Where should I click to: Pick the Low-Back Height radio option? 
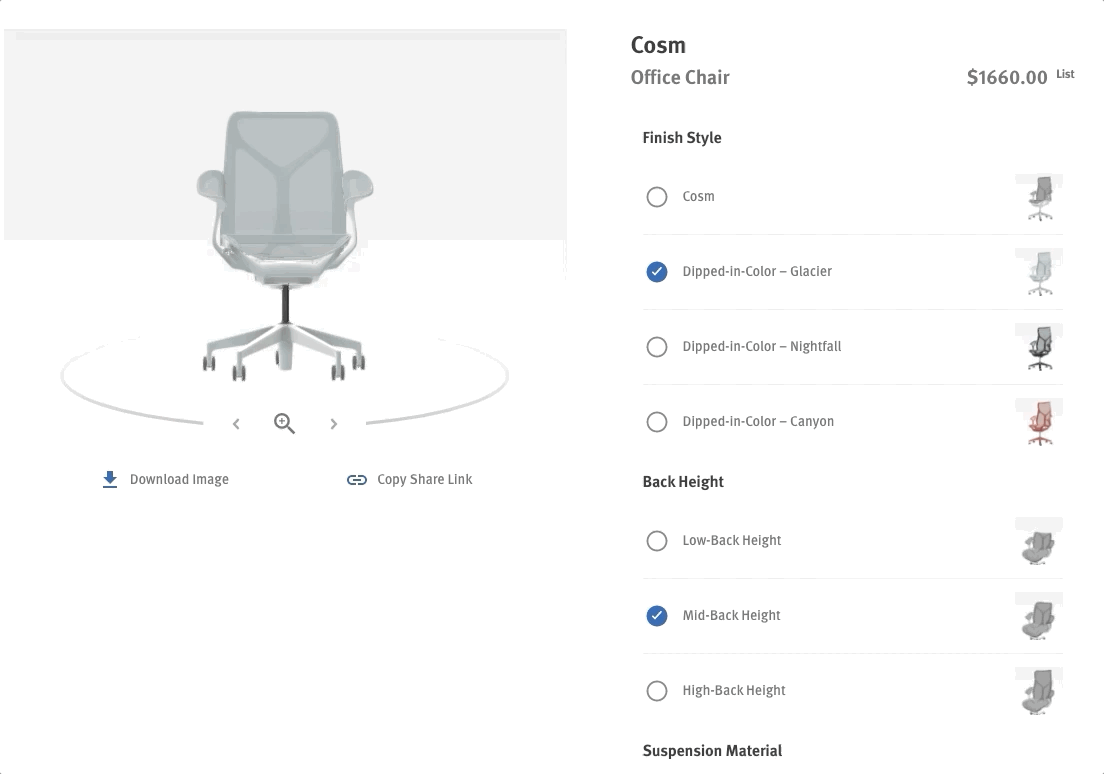coord(657,541)
